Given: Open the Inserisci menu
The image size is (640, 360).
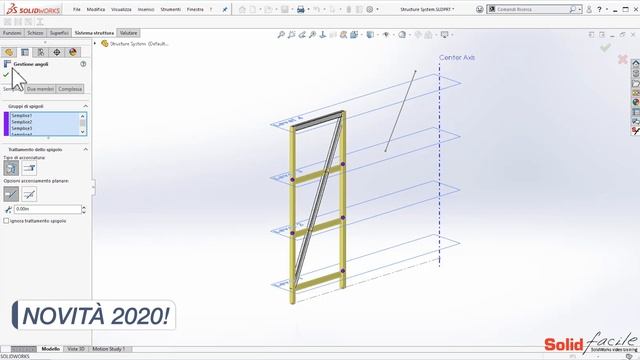Looking at the screenshot, I should [x=146, y=9].
